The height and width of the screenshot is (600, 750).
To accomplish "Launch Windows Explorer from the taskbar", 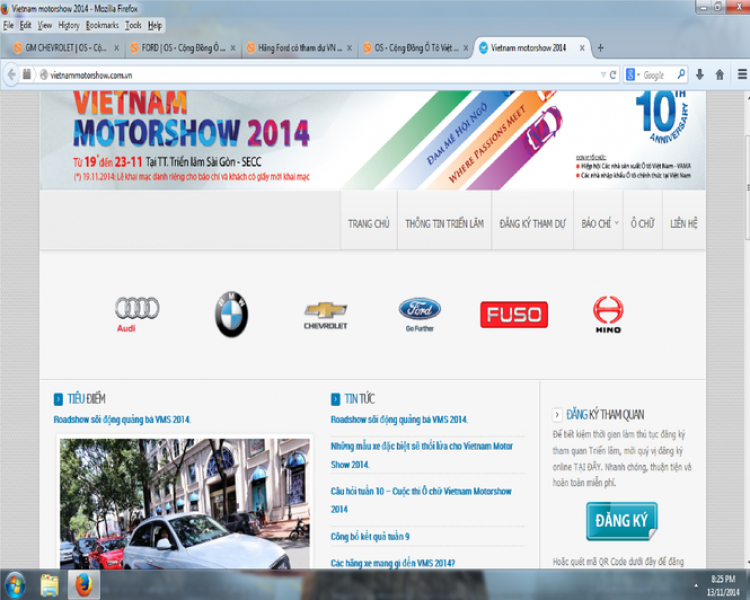I will point(49,585).
